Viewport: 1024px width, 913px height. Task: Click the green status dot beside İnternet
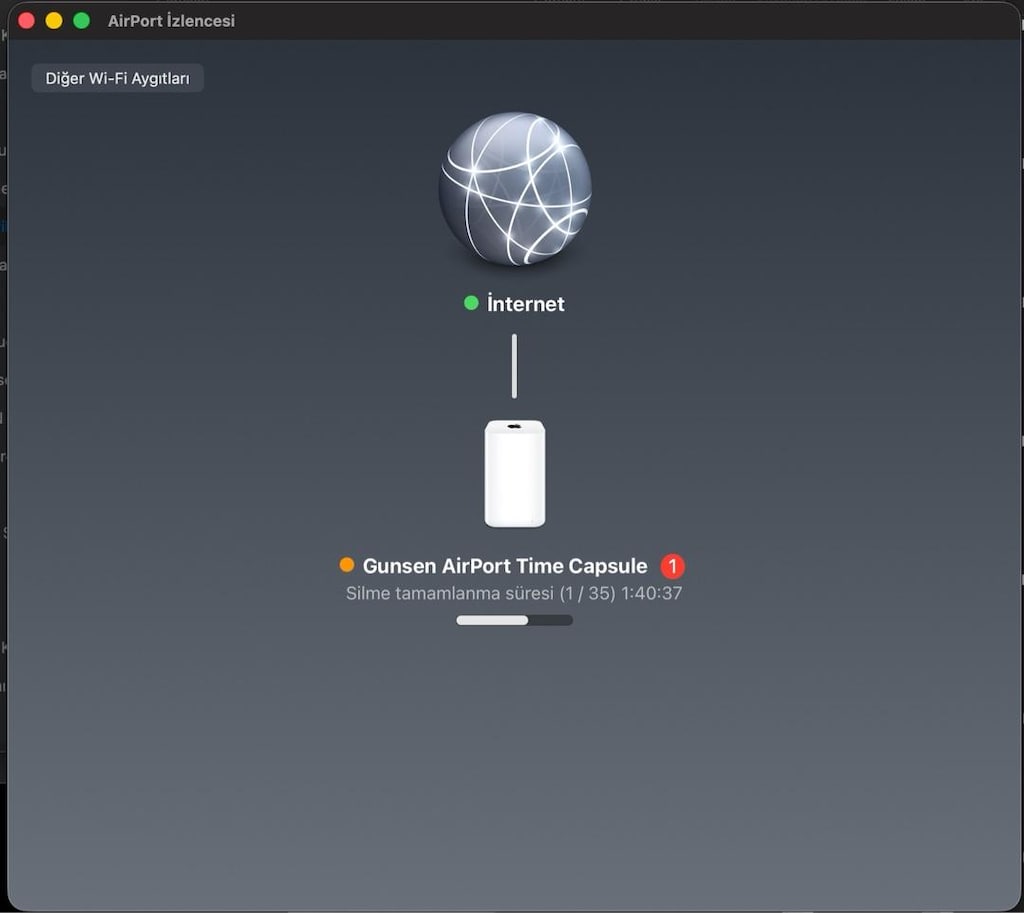(471, 303)
